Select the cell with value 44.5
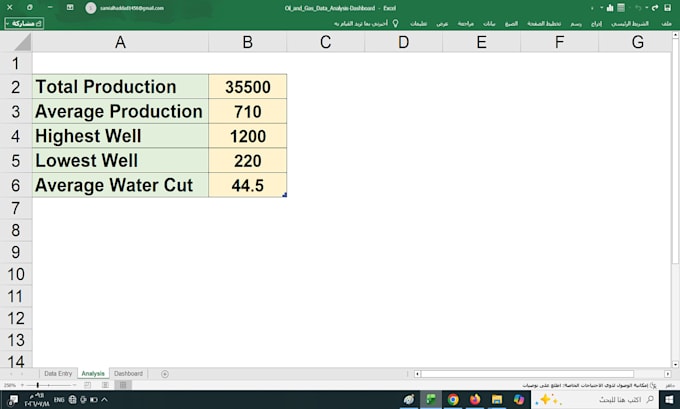 tap(248, 185)
